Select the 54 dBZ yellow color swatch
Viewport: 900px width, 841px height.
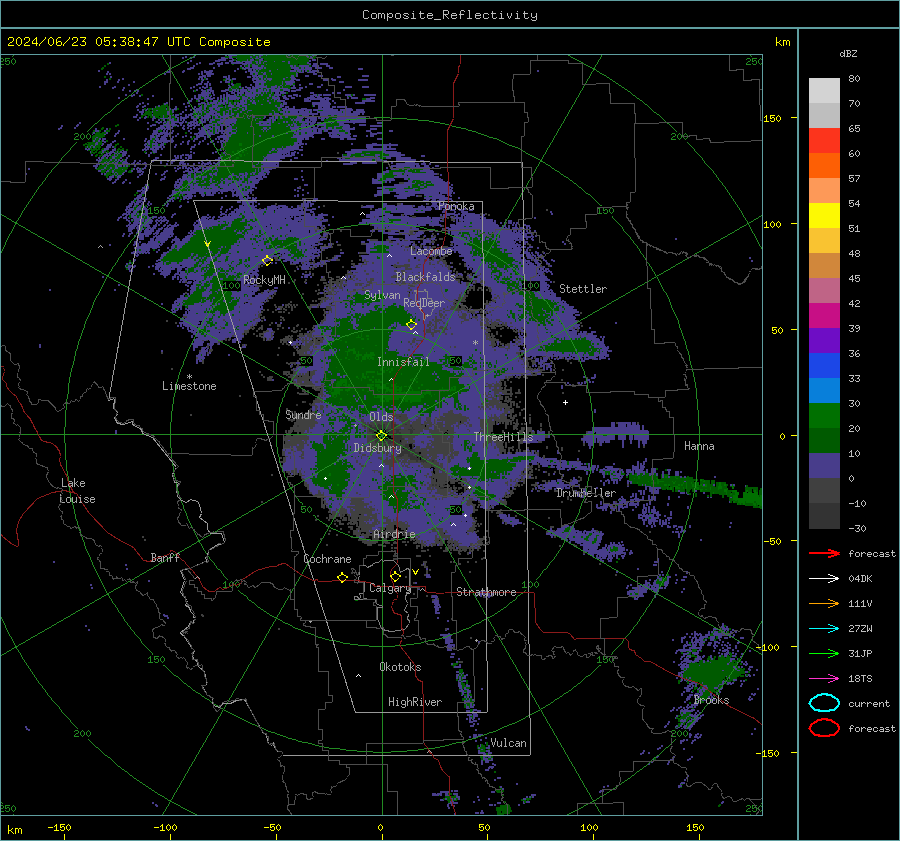click(824, 215)
